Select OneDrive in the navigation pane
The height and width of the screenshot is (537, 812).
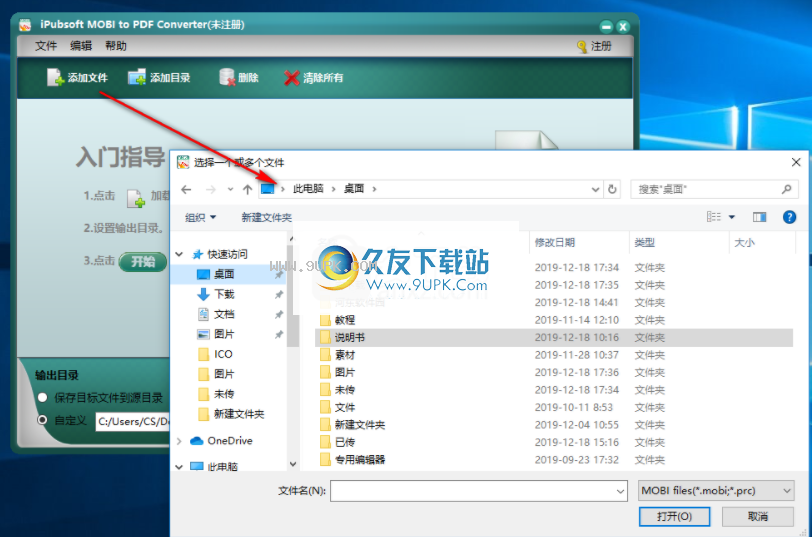click(x=230, y=441)
